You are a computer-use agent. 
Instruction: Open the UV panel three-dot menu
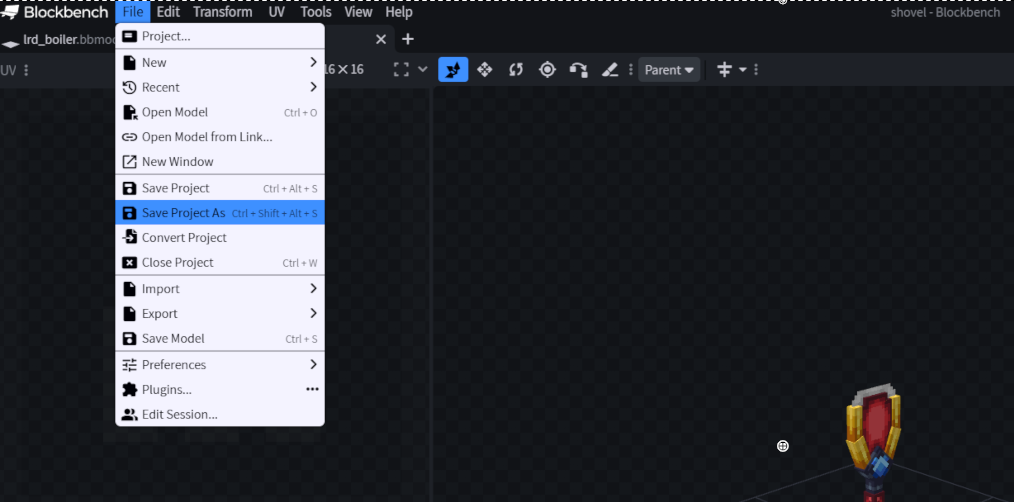pos(26,70)
